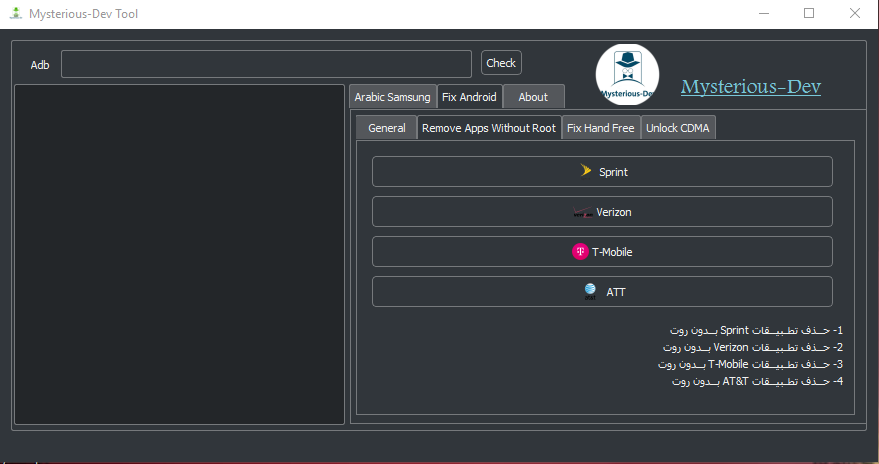The height and width of the screenshot is (464, 879).
Task: Click the pink T-Mobile logo icon
Action: point(580,252)
